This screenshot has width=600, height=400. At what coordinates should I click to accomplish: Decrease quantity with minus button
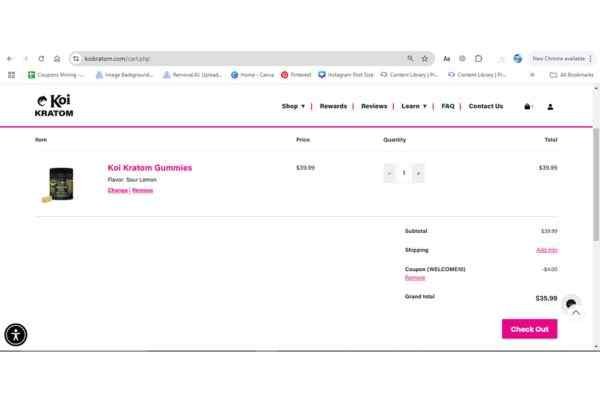coord(389,173)
